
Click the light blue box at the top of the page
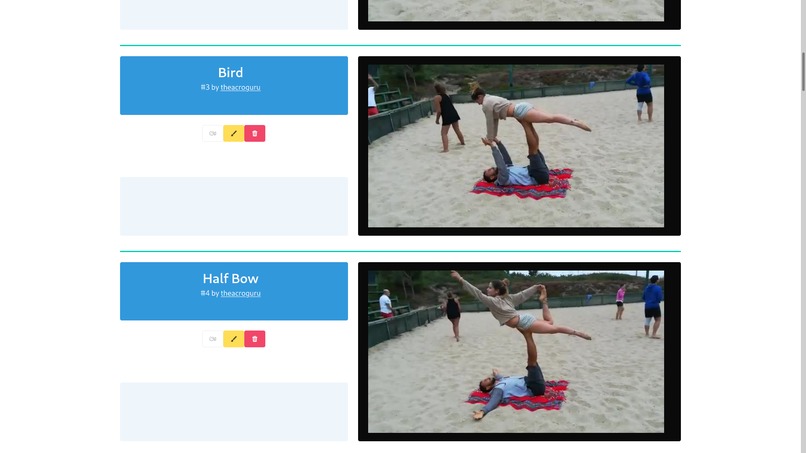tap(234, 14)
